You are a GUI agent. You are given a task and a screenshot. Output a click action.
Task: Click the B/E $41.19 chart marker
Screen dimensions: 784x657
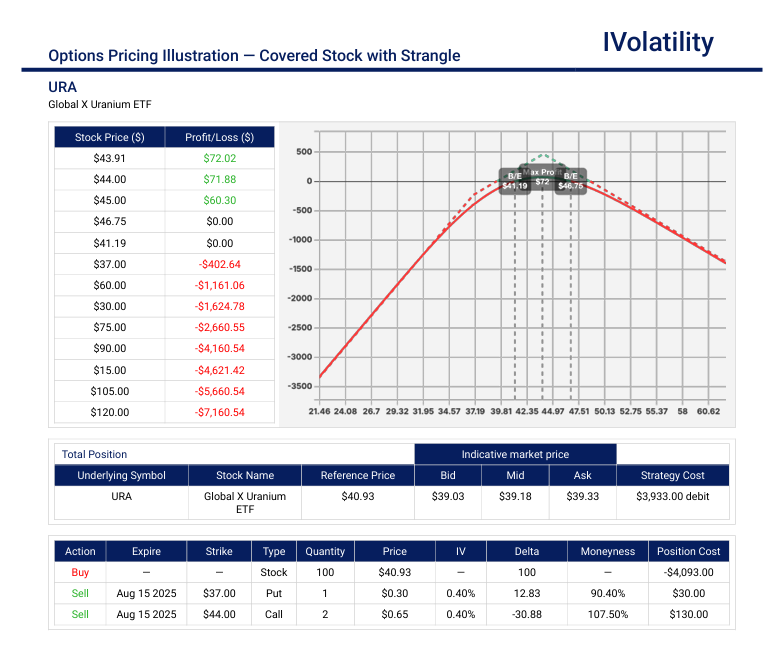514,181
